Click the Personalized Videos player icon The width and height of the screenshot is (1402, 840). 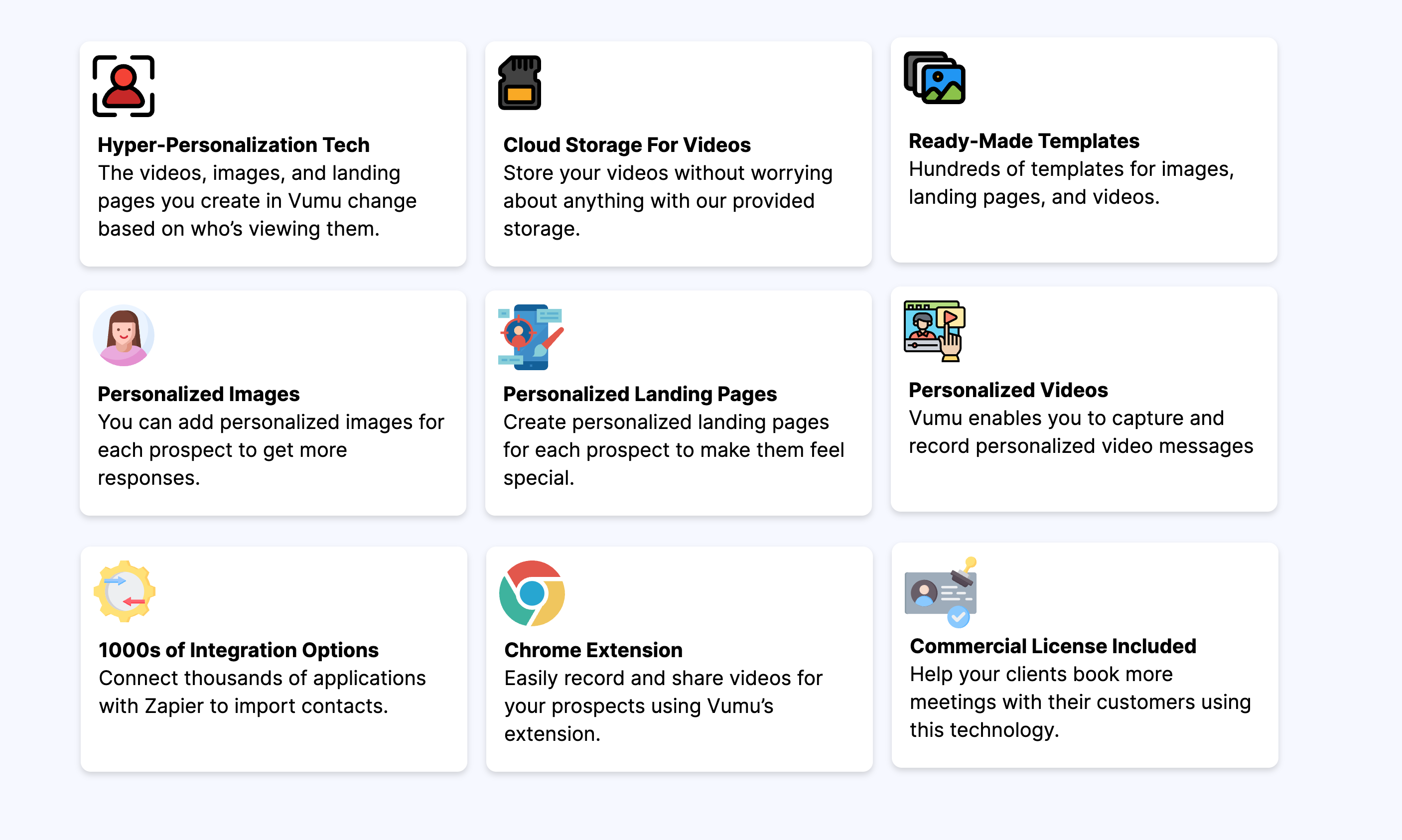tap(935, 330)
